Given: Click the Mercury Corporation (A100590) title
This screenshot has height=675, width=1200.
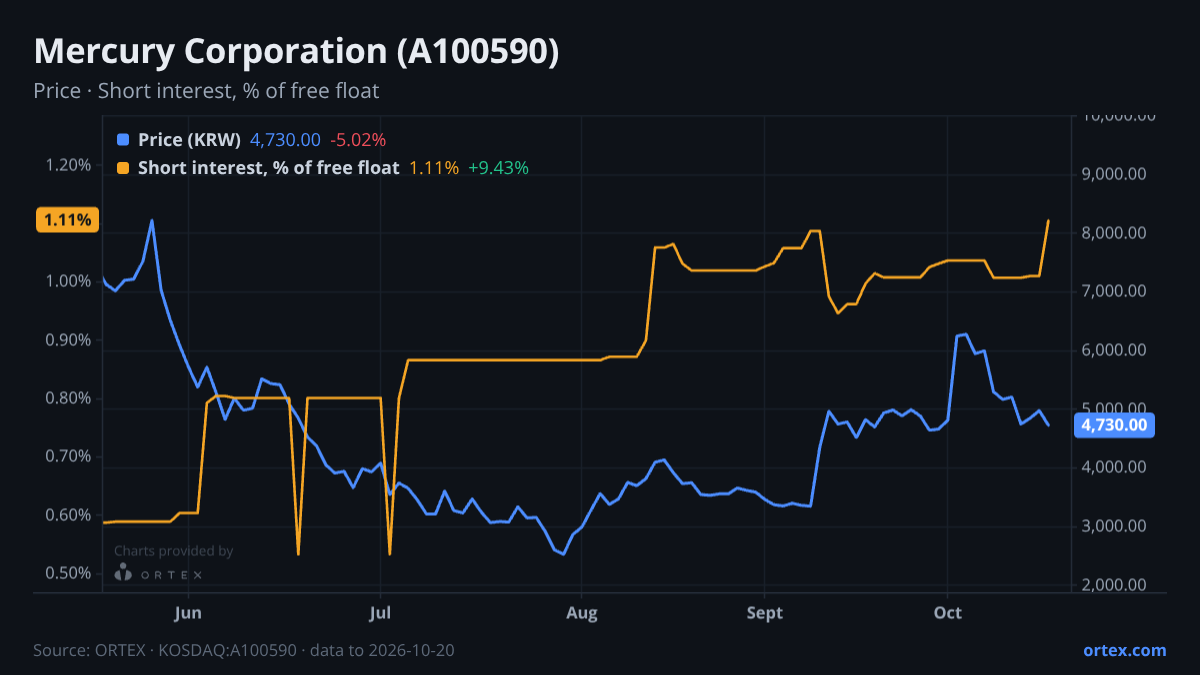Looking at the screenshot, I should click(x=296, y=52).
